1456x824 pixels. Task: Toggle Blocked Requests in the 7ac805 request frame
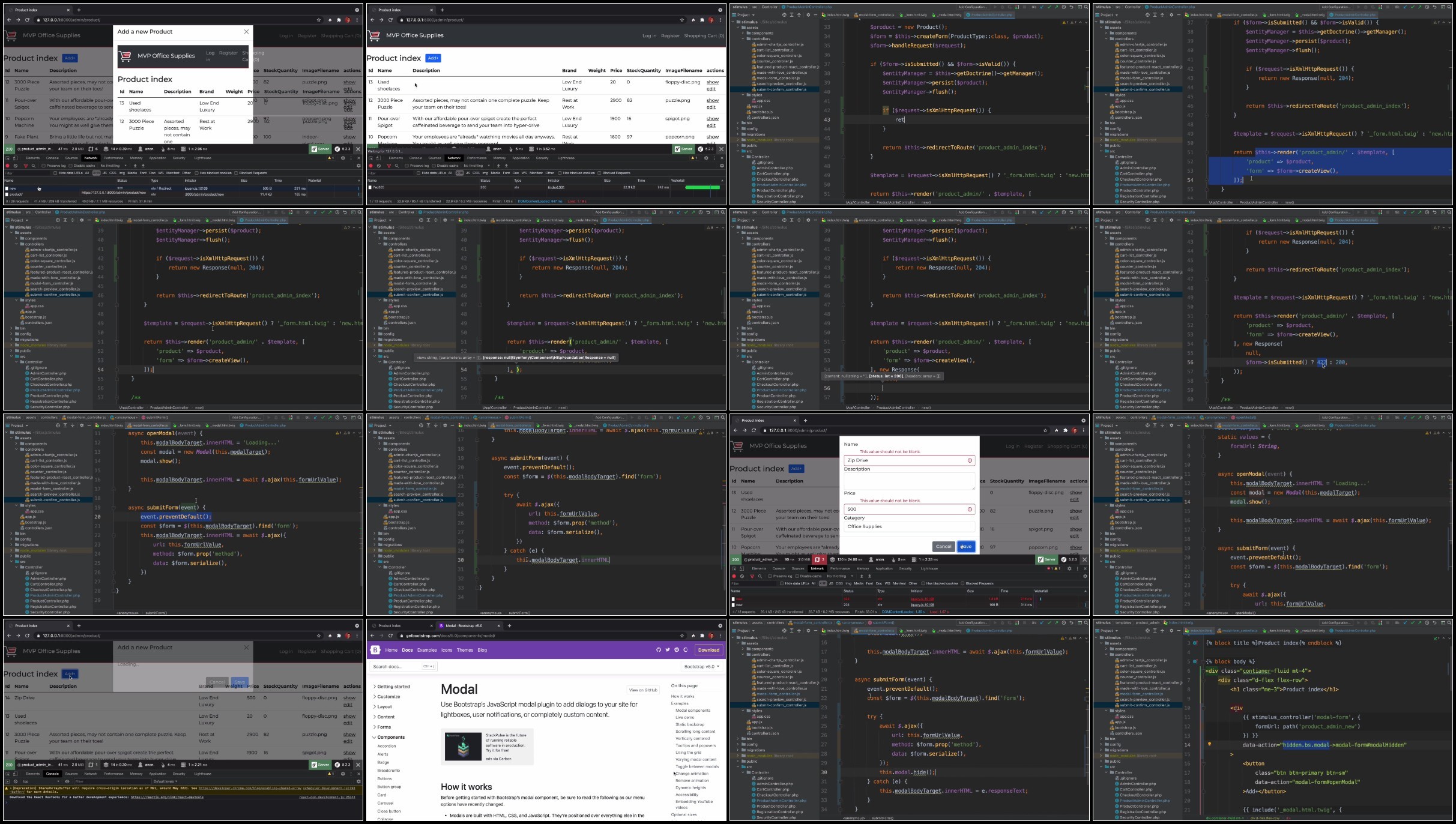tap(599, 173)
